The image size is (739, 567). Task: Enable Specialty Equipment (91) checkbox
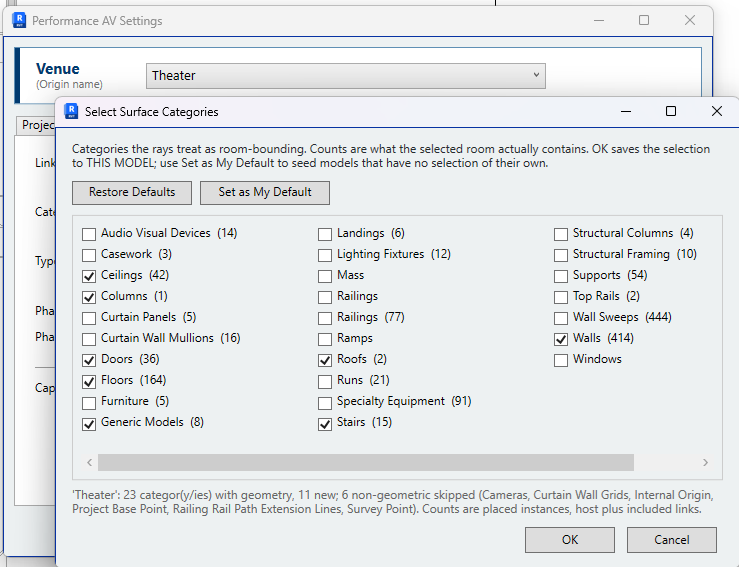pos(325,402)
